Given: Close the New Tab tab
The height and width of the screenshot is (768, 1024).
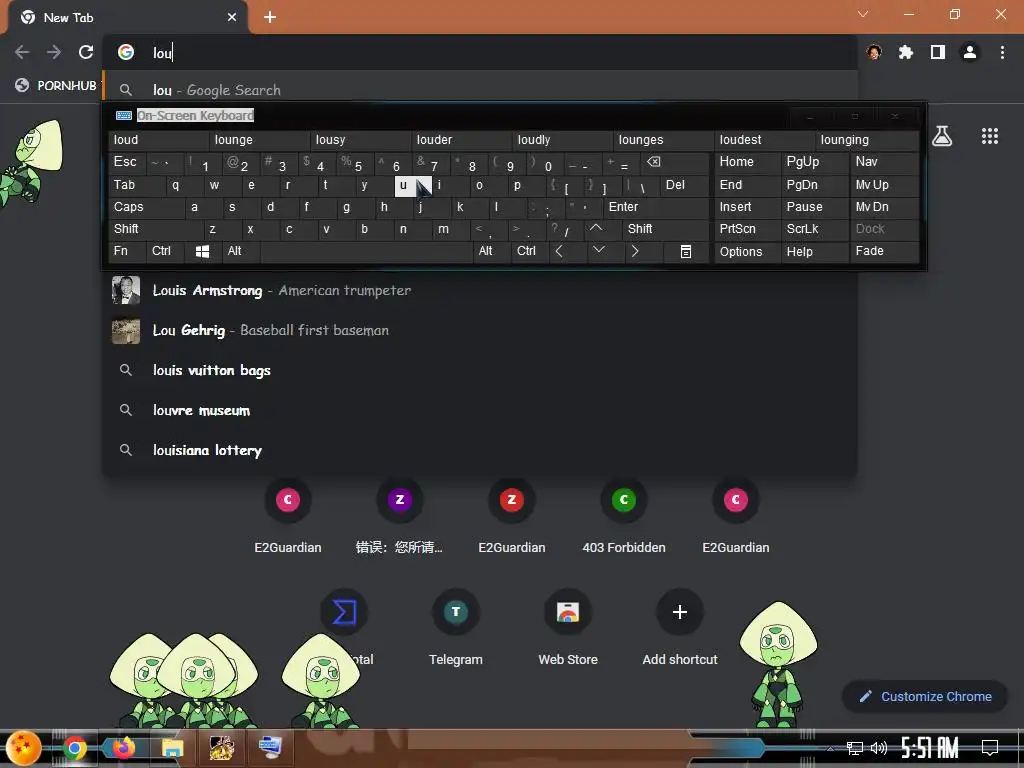Looking at the screenshot, I should (x=232, y=17).
